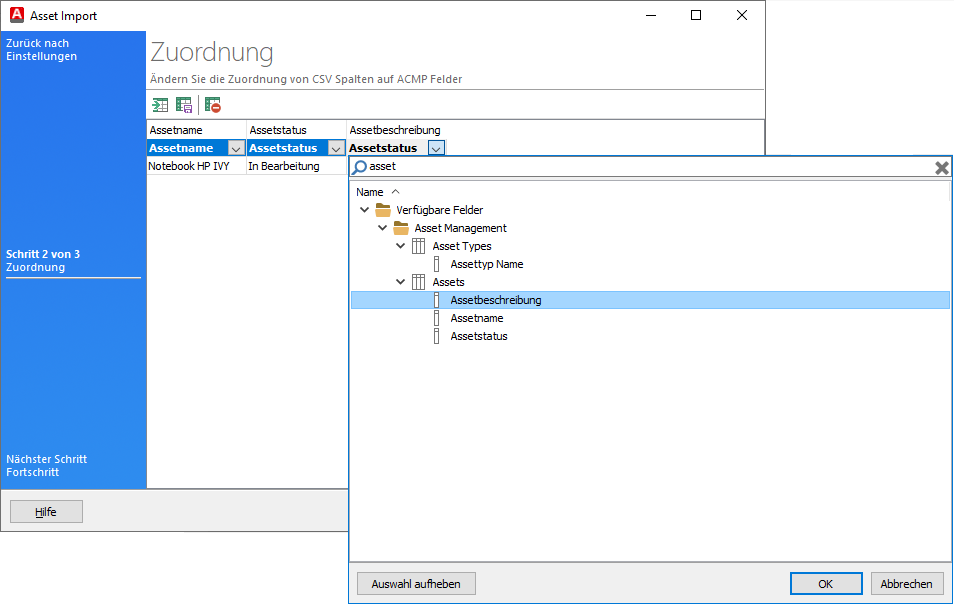This screenshot has width=954, height=604.
Task: Cancel the dialog with Abbrechen
Action: pos(907,583)
